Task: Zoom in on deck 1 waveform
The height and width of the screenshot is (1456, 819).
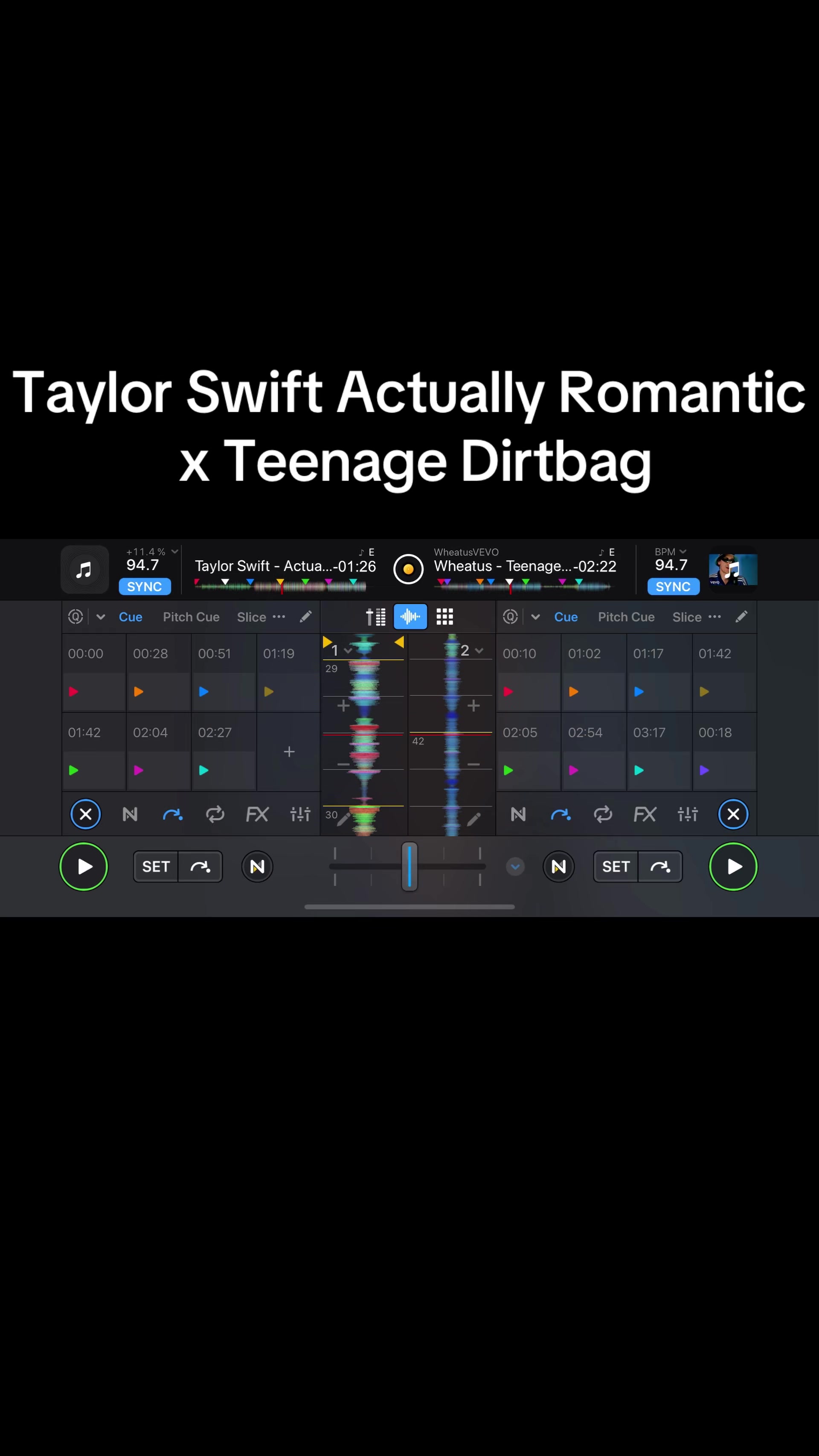Action: [343, 705]
